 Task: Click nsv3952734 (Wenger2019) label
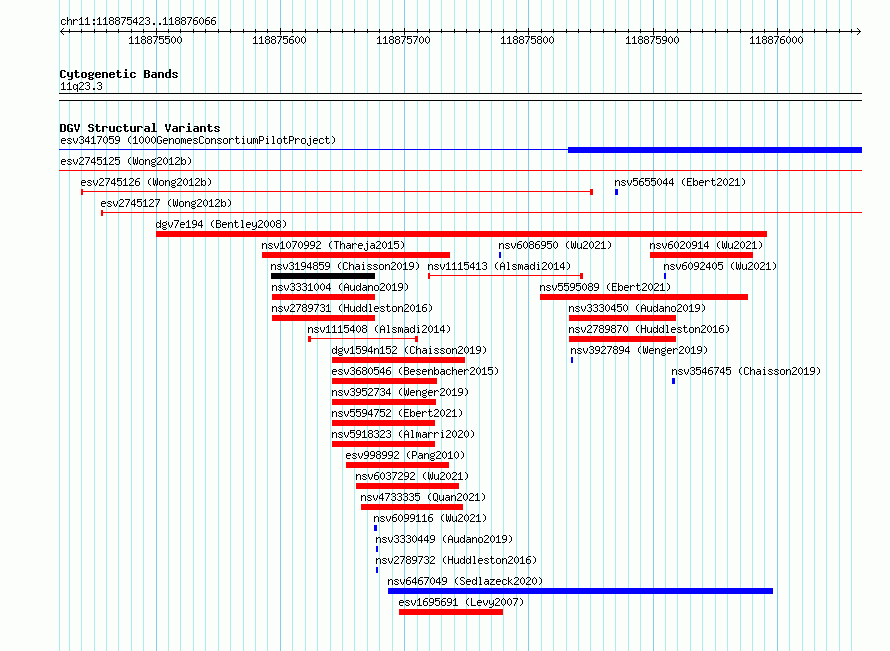click(x=400, y=392)
